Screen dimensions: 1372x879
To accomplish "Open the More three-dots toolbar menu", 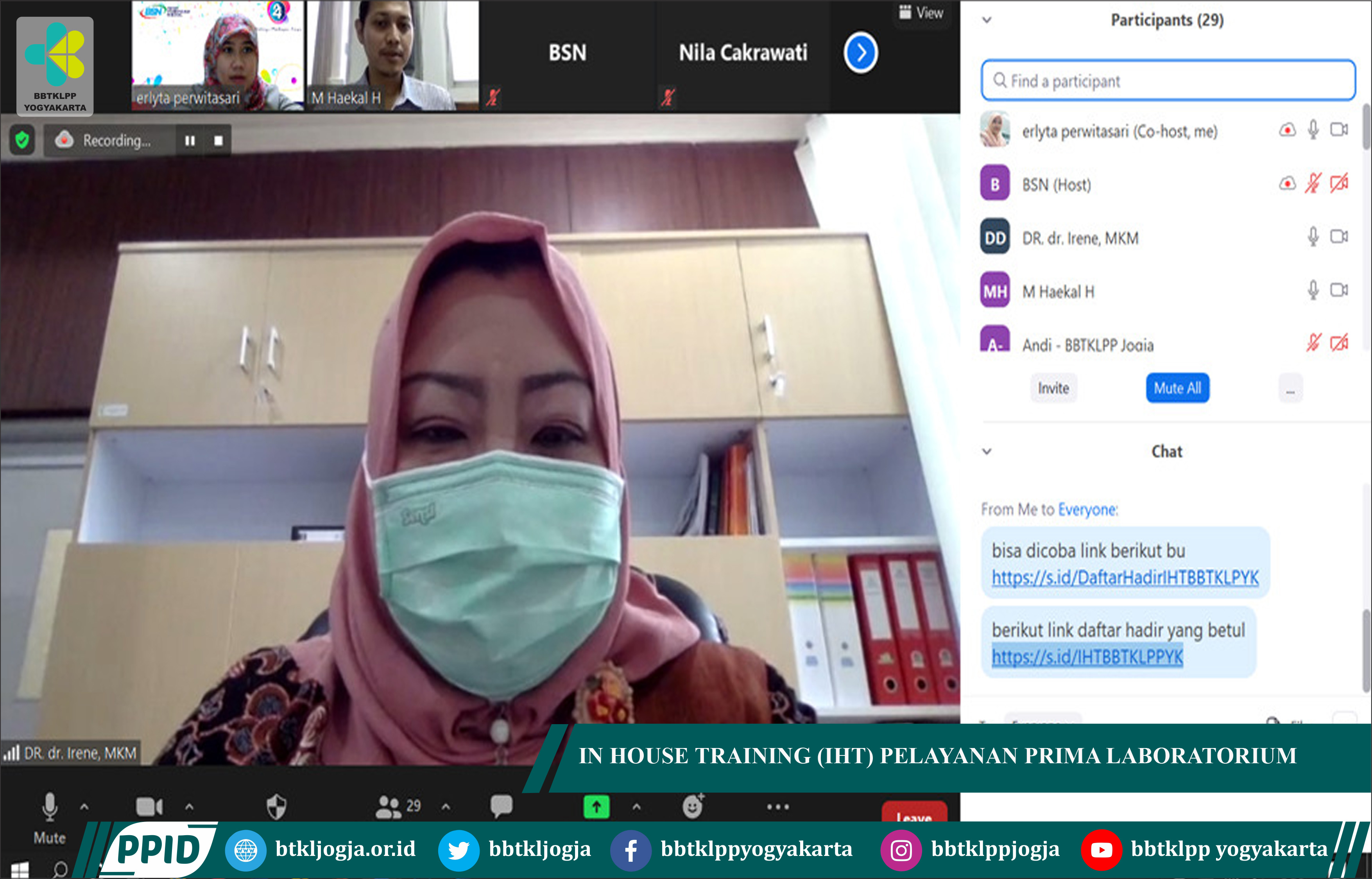I will (x=778, y=807).
